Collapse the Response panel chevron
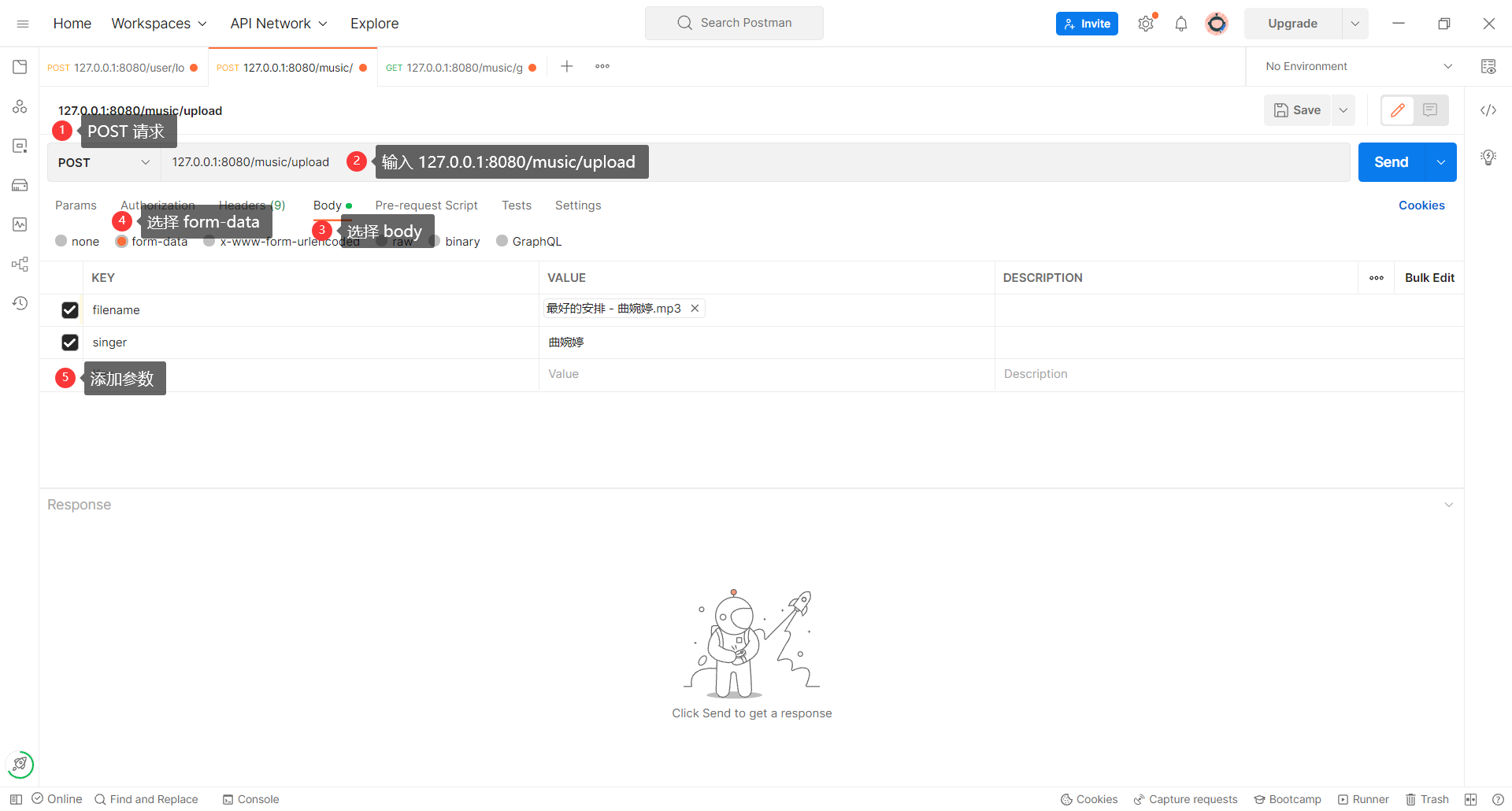 coord(1449,505)
